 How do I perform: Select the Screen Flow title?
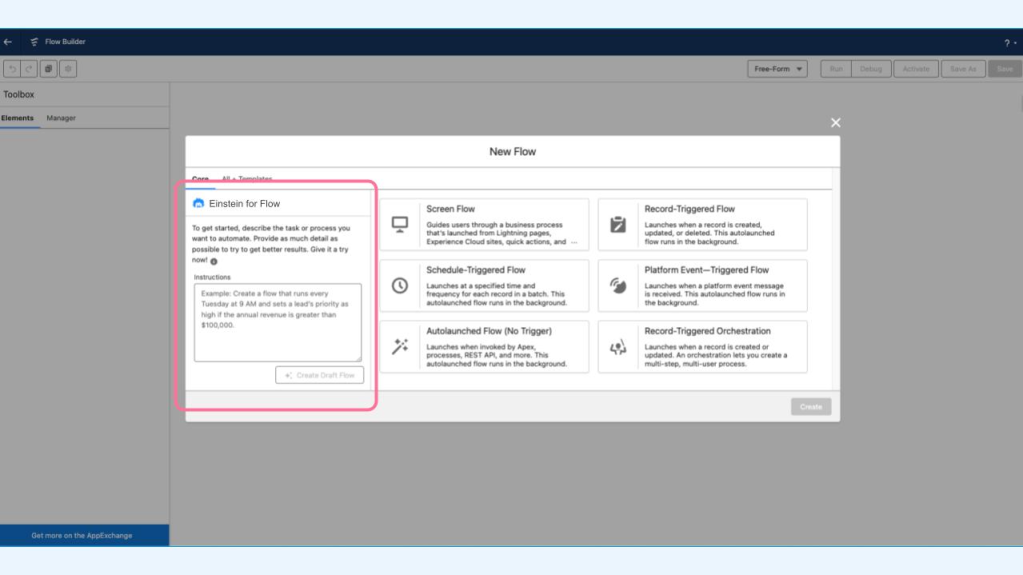tap(450, 209)
